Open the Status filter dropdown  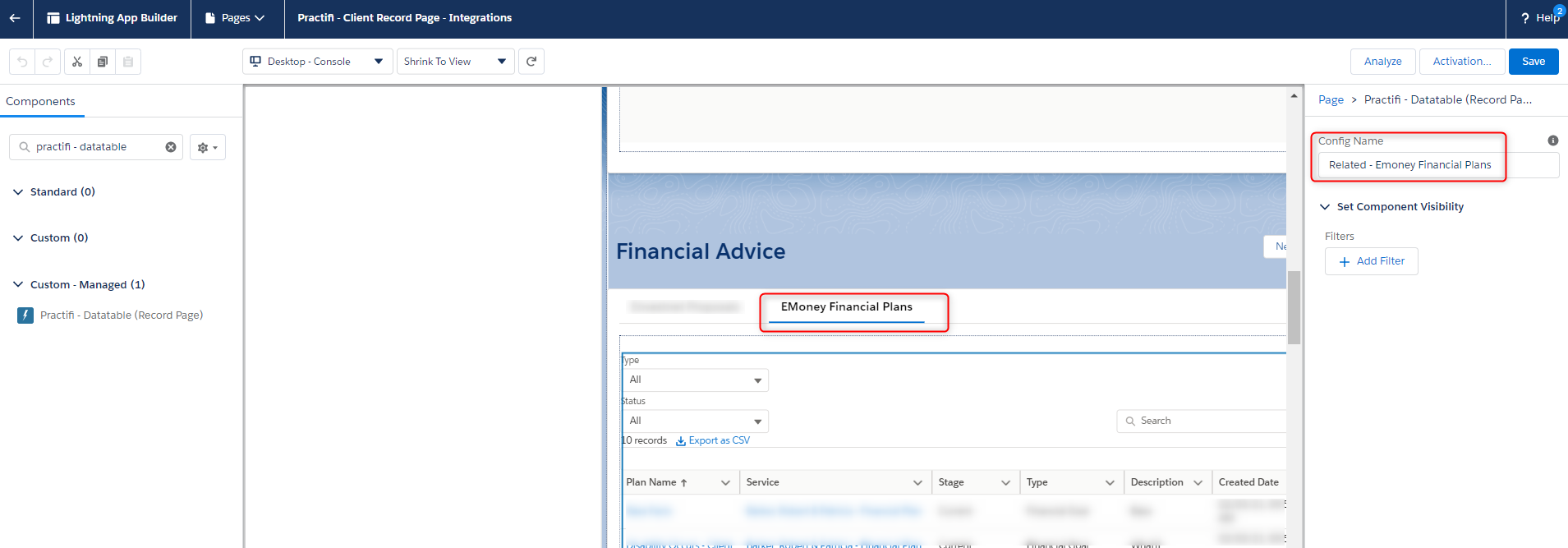pos(695,421)
